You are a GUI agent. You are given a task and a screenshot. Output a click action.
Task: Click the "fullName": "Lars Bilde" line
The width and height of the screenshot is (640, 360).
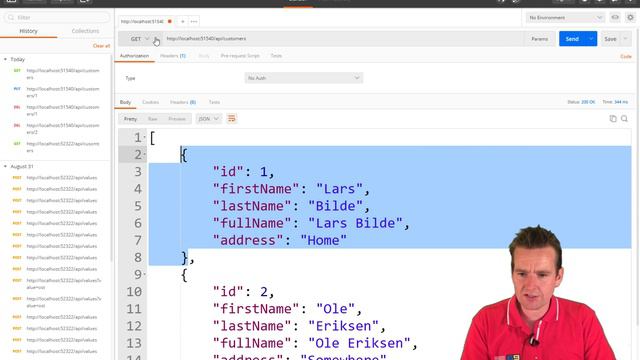point(311,223)
